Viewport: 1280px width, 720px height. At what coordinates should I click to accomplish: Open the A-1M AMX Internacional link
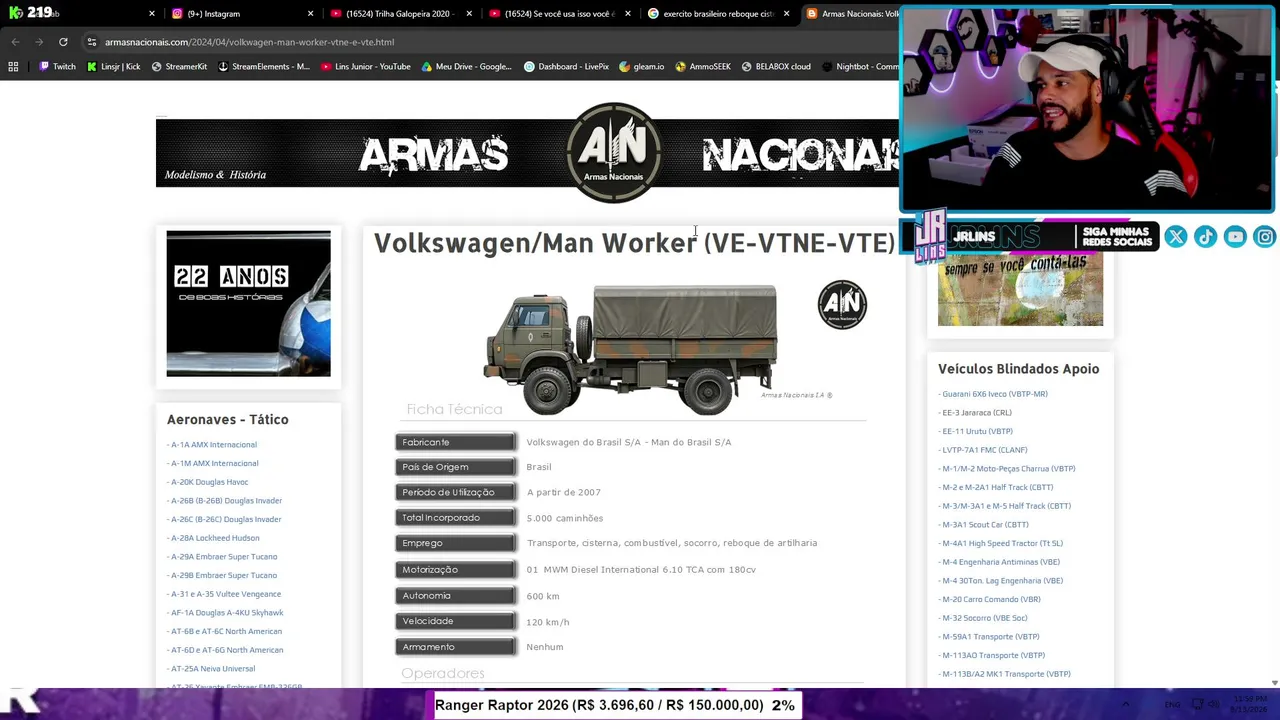click(x=213, y=463)
